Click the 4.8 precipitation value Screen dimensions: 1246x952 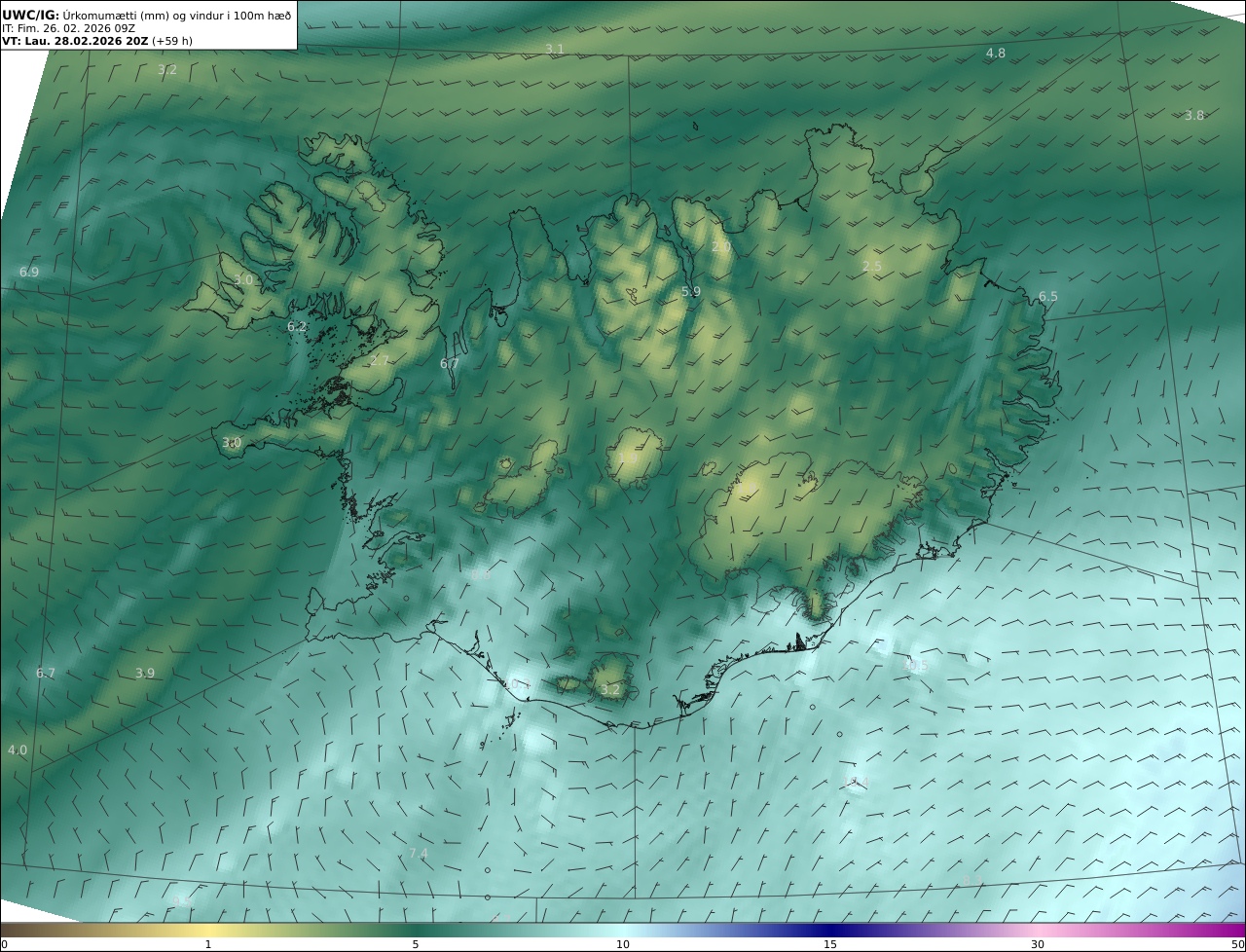tap(996, 54)
